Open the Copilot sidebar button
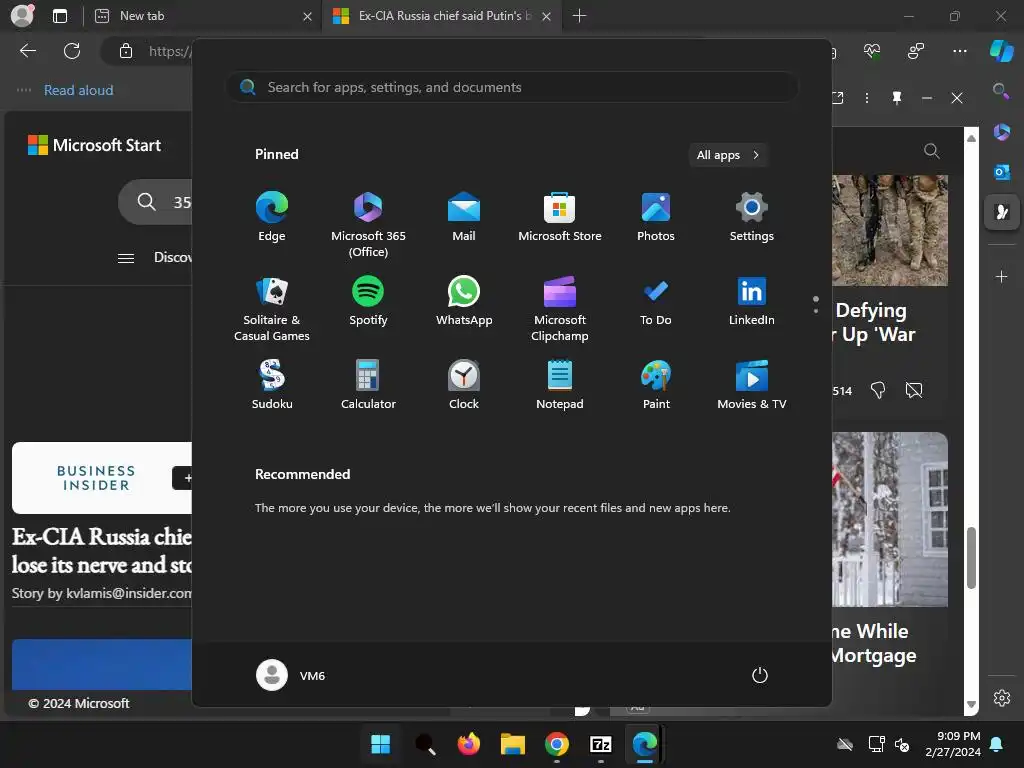Viewport: 1024px width, 768px height. 1002,51
